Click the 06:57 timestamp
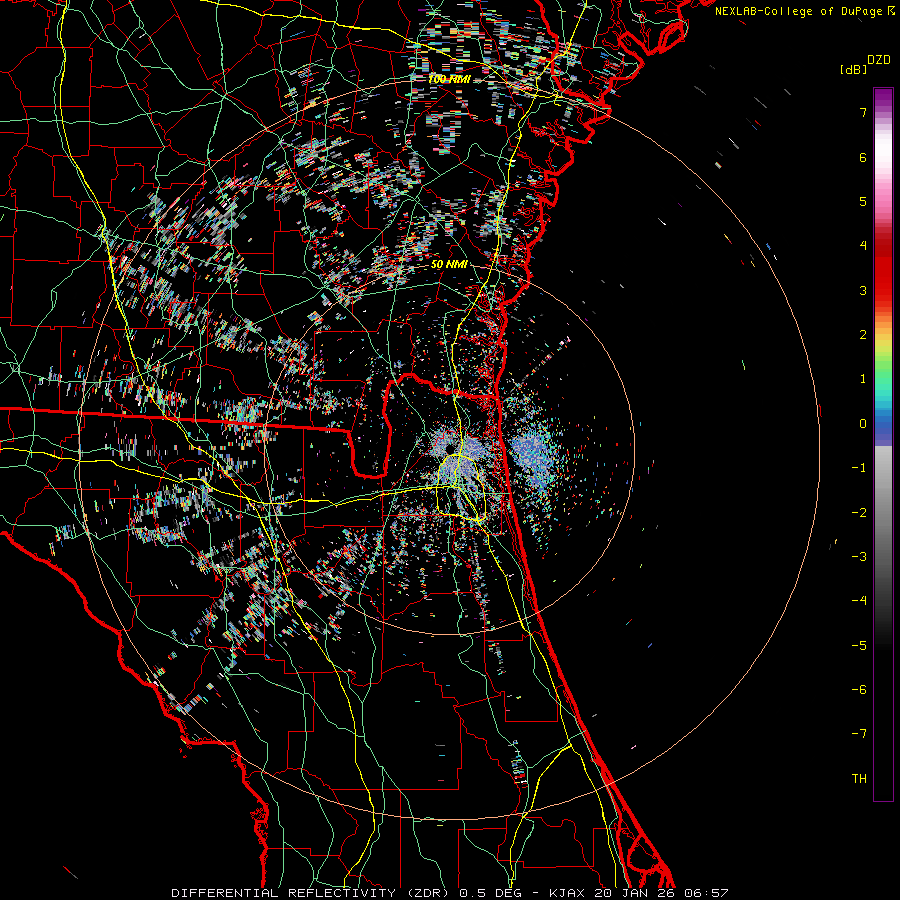The image size is (900, 900). click(707, 893)
